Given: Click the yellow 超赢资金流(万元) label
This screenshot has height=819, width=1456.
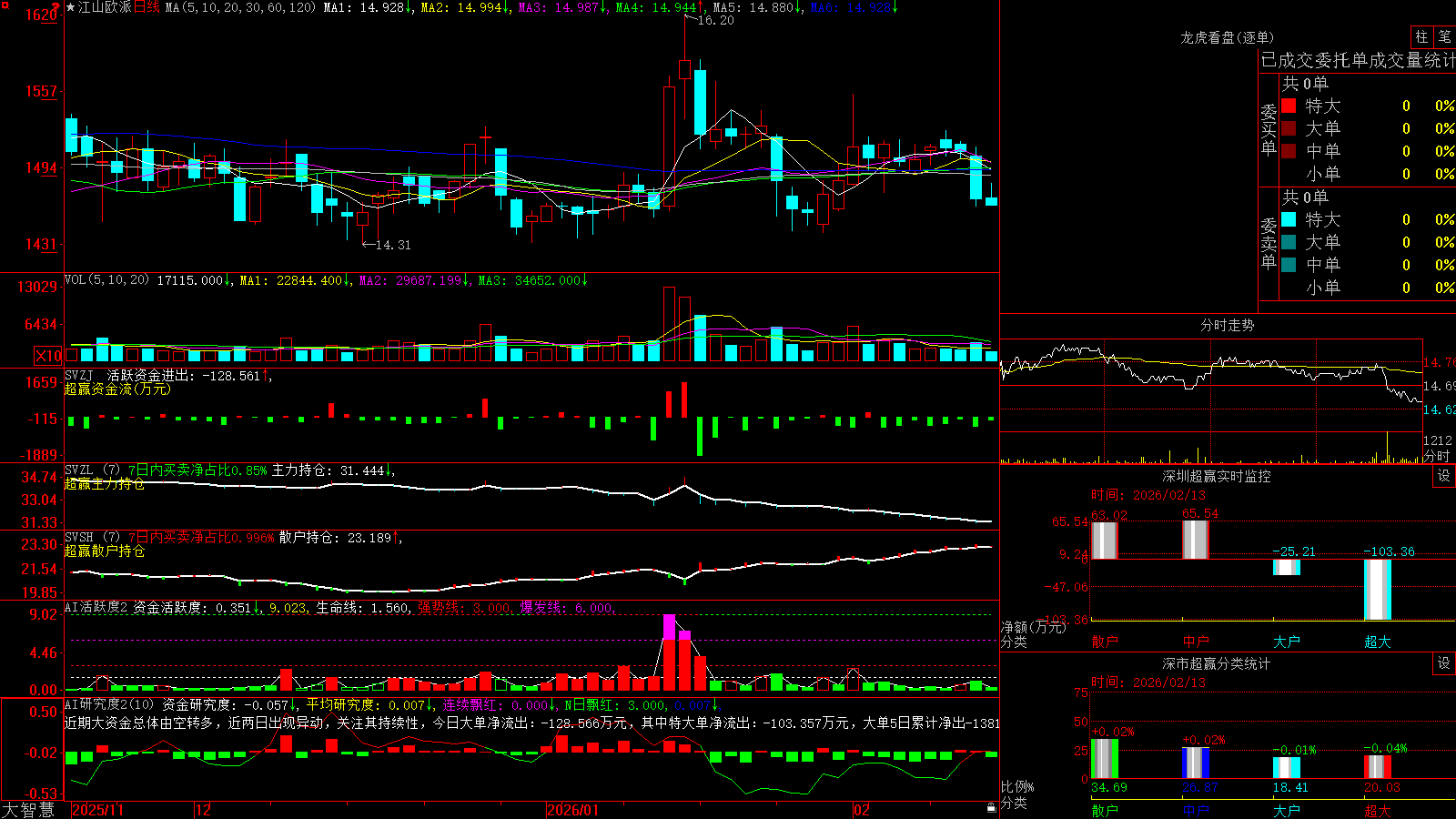Looking at the screenshot, I should tap(117, 389).
